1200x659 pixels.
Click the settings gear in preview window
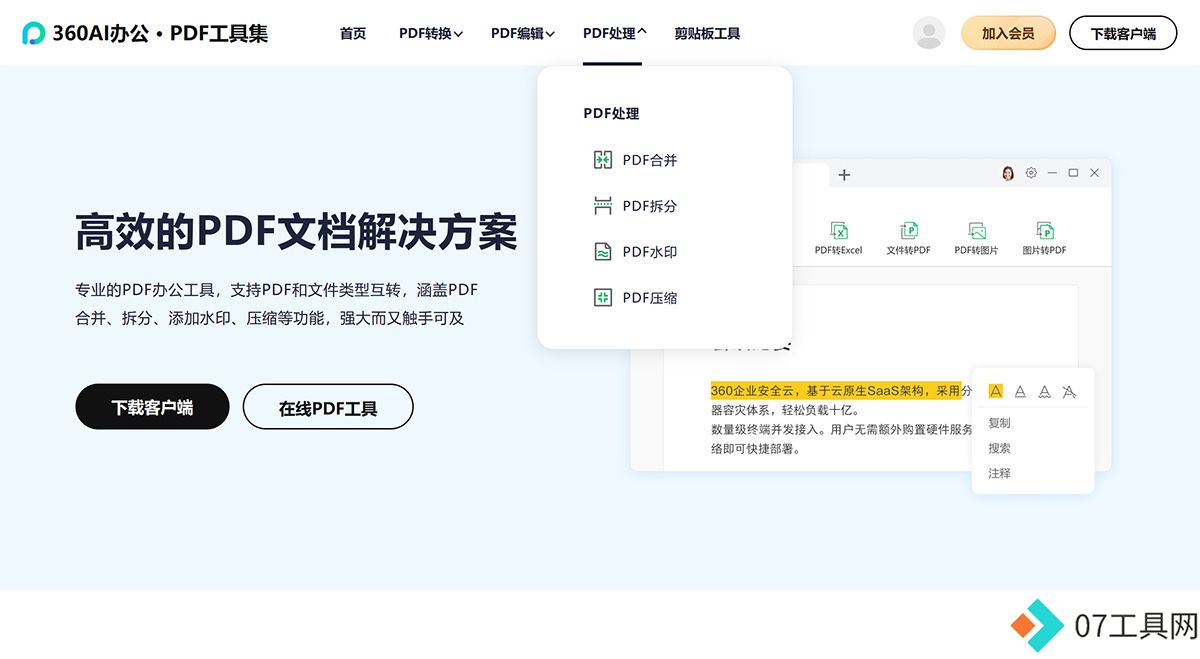(x=1031, y=173)
